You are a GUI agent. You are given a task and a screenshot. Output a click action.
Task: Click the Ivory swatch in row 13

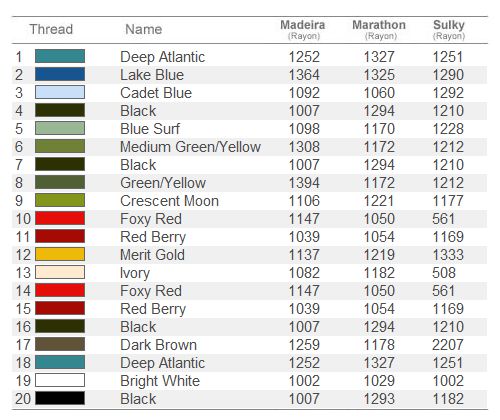[x=60, y=272]
